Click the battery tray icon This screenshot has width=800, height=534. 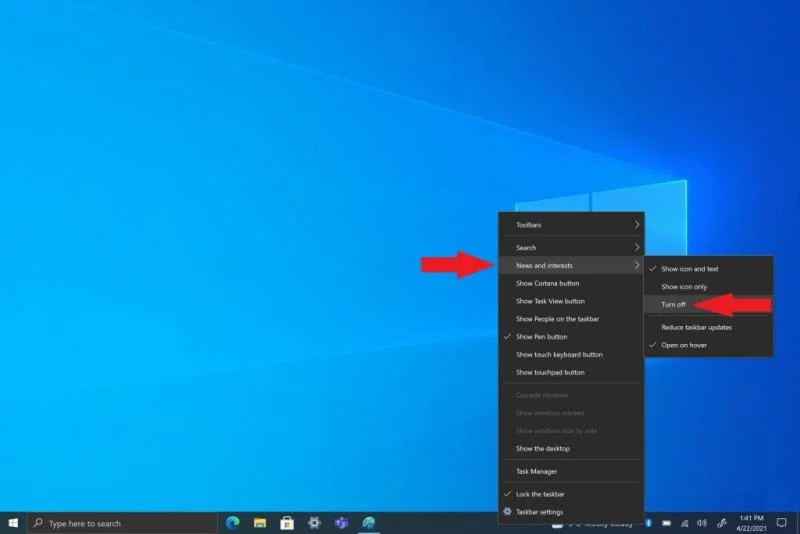click(x=666, y=523)
